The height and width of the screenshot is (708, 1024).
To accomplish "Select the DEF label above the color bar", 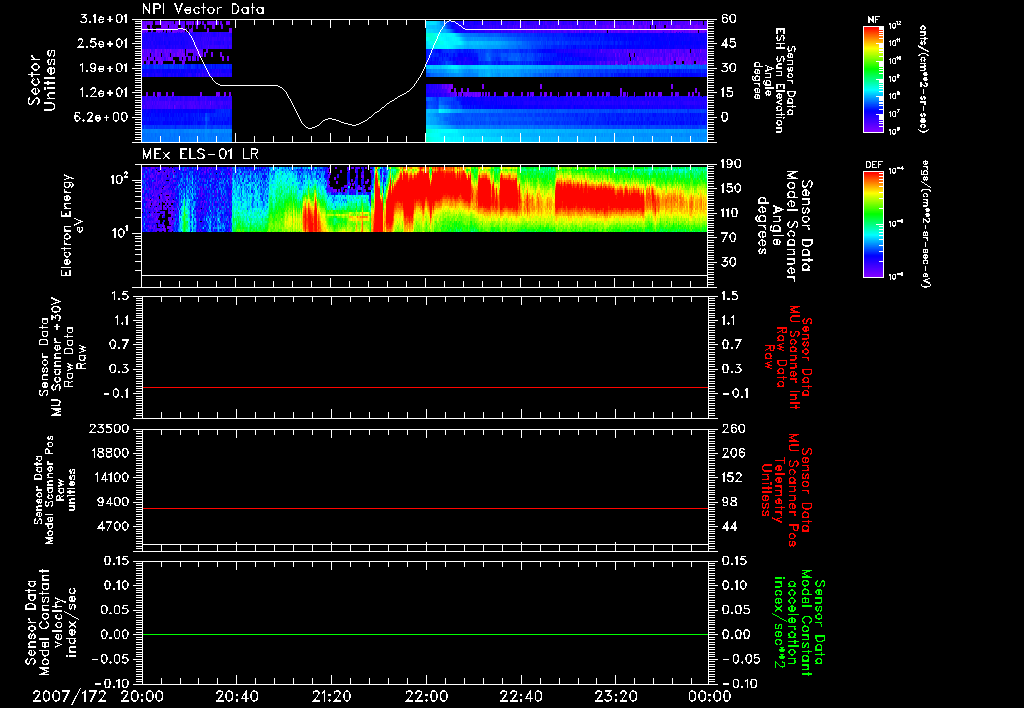I will (873, 165).
